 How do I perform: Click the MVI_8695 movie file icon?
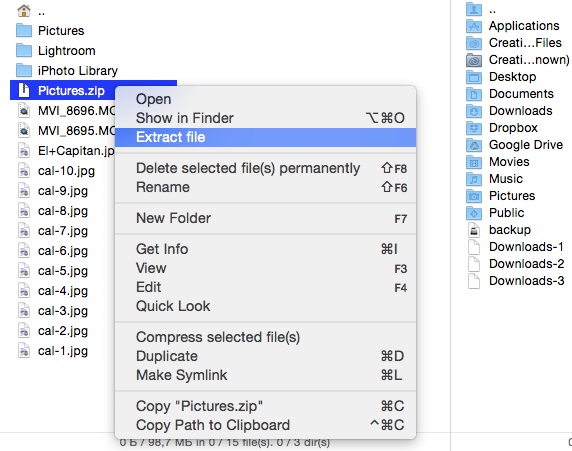click(24, 130)
